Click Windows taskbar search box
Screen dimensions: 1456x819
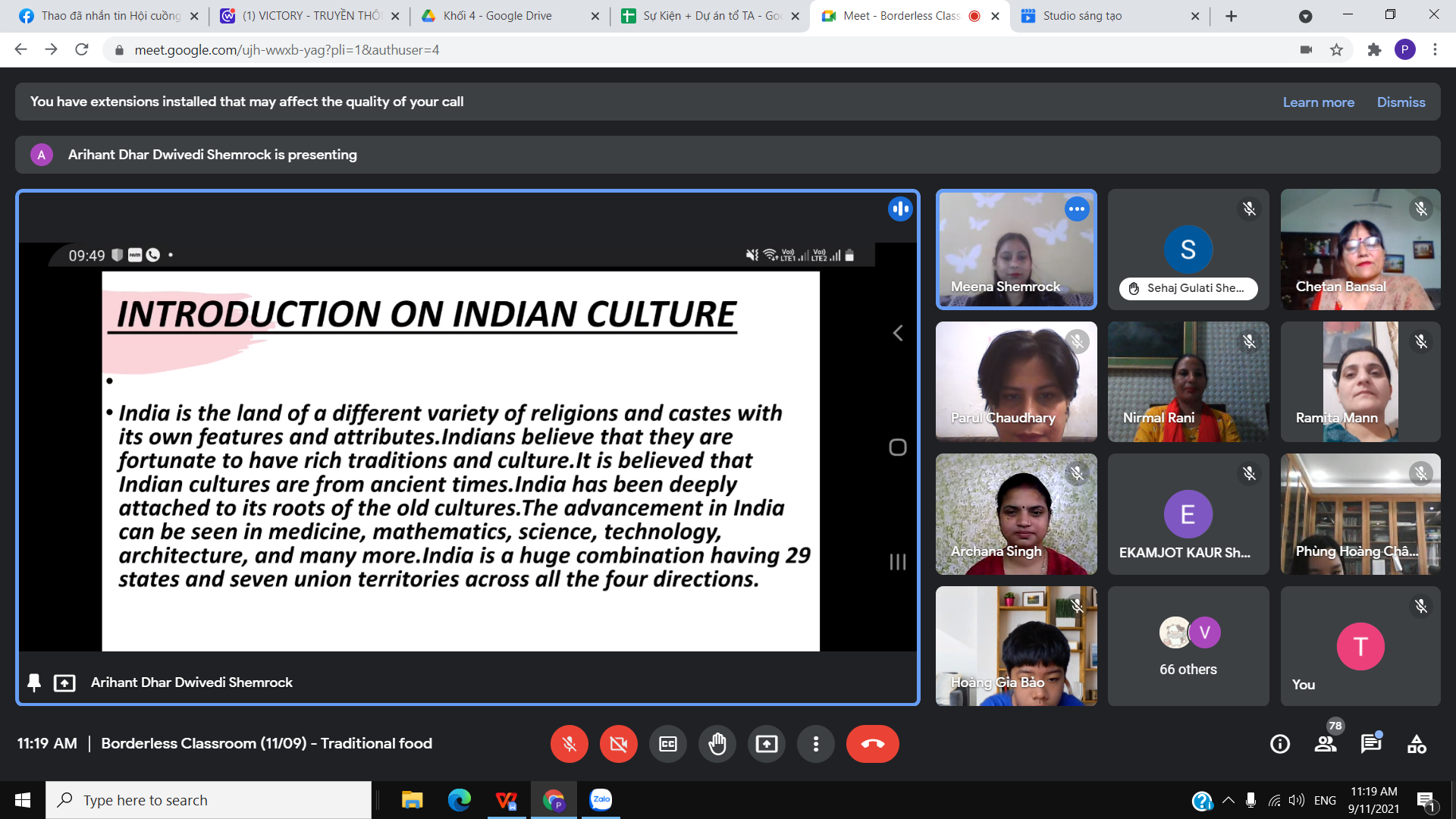pos(209,800)
